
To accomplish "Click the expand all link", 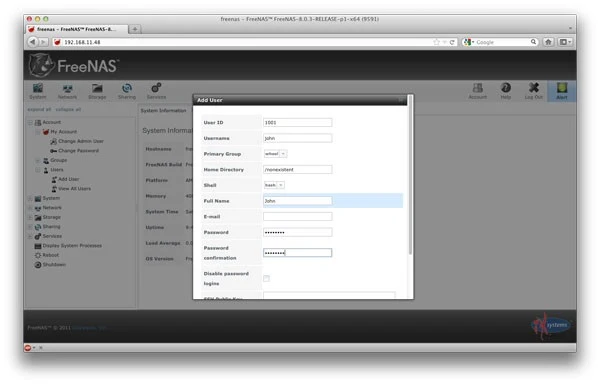I will pos(39,109).
